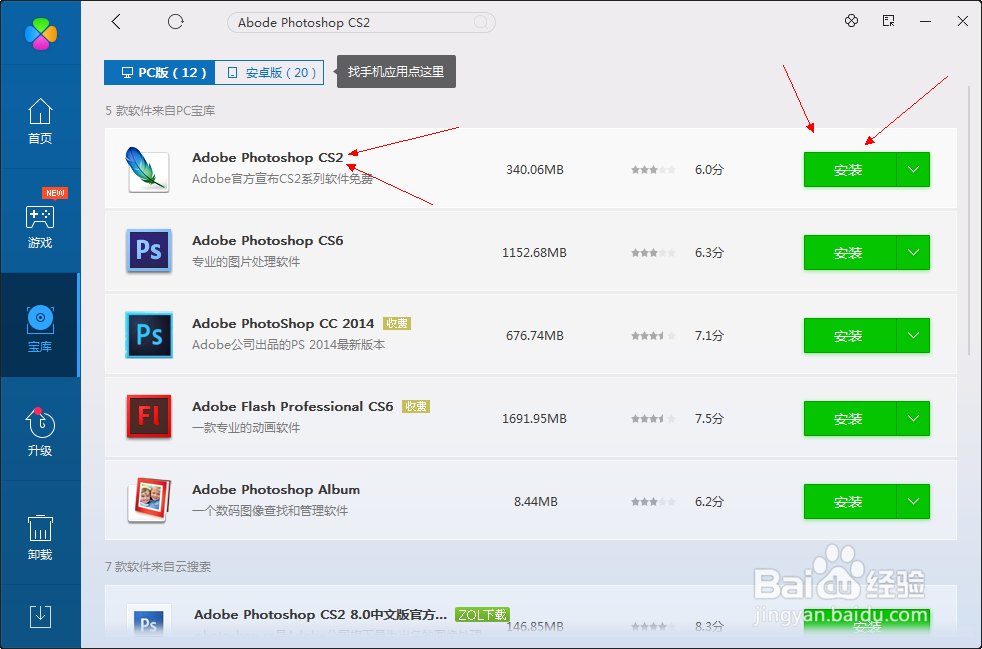Click description Adobe官方宣布CS2系列软件免费
This screenshot has width=982, height=649.
pos(282,179)
